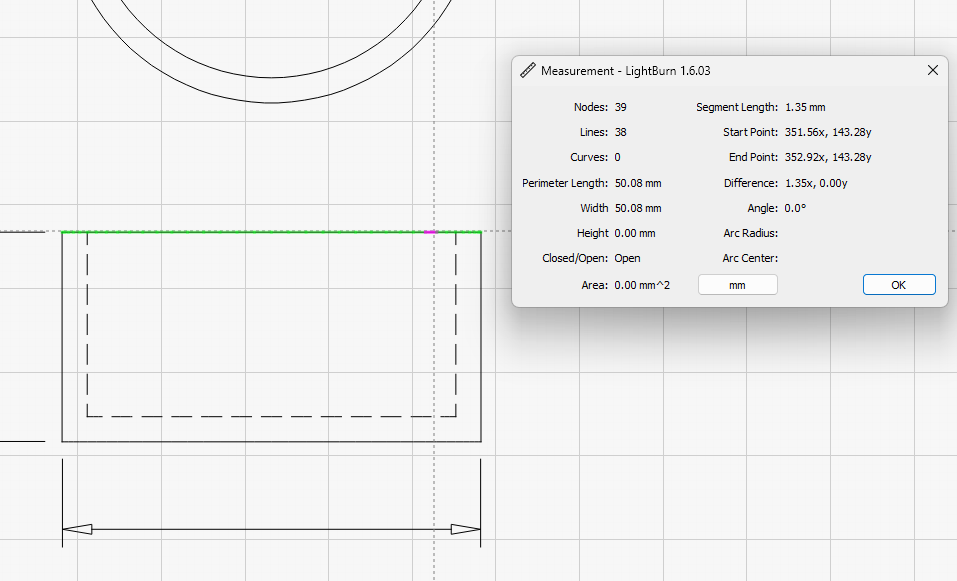
Task: Select the Nodes value 39
Action: [x=621, y=107]
